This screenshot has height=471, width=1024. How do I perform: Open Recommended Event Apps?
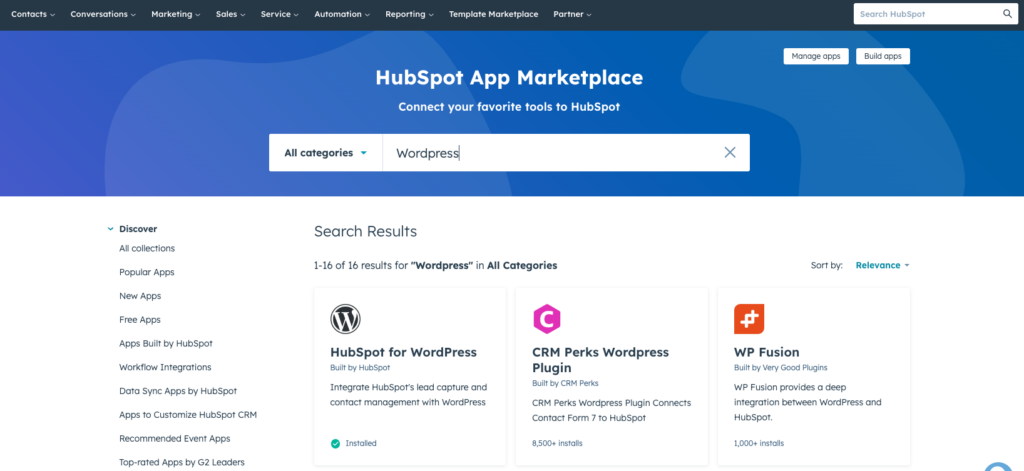[174, 438]
